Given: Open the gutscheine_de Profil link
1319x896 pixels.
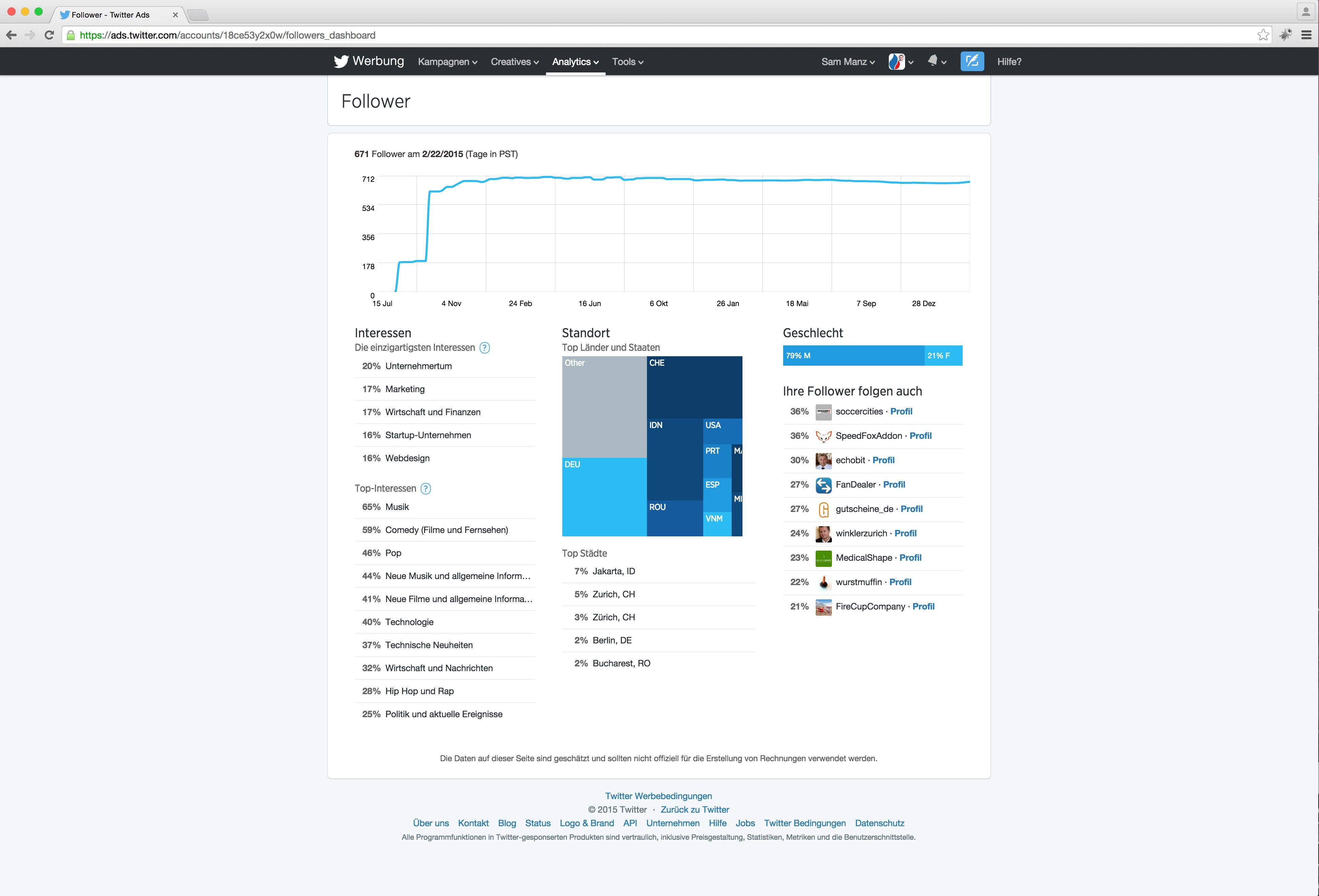Looking at the screenshot, I should pyautogui.click(x=912, y=509).
